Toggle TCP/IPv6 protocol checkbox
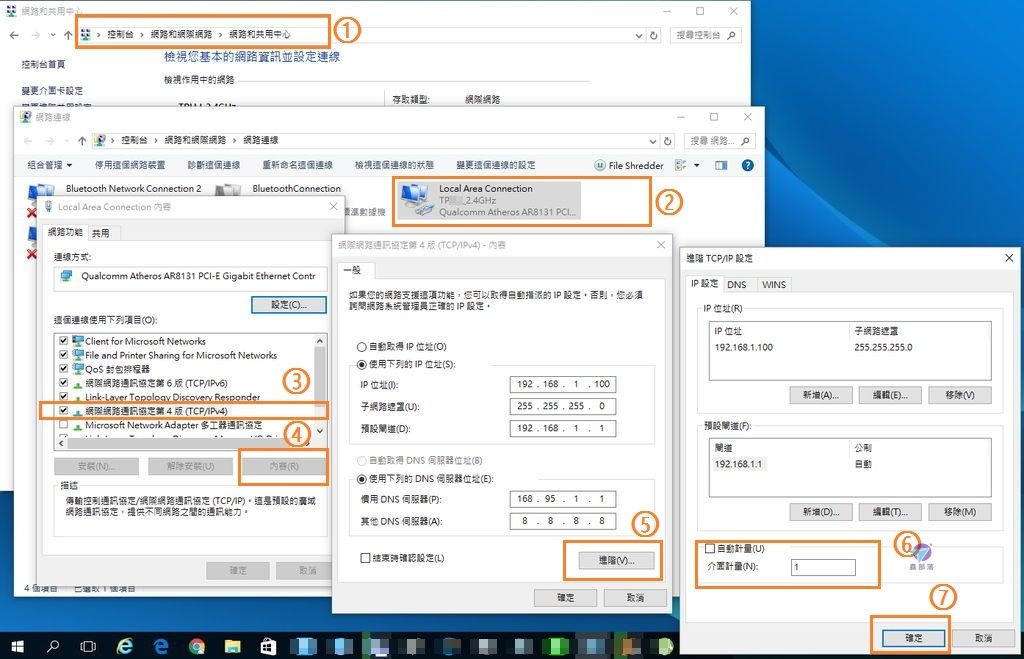 click(63, 383)
